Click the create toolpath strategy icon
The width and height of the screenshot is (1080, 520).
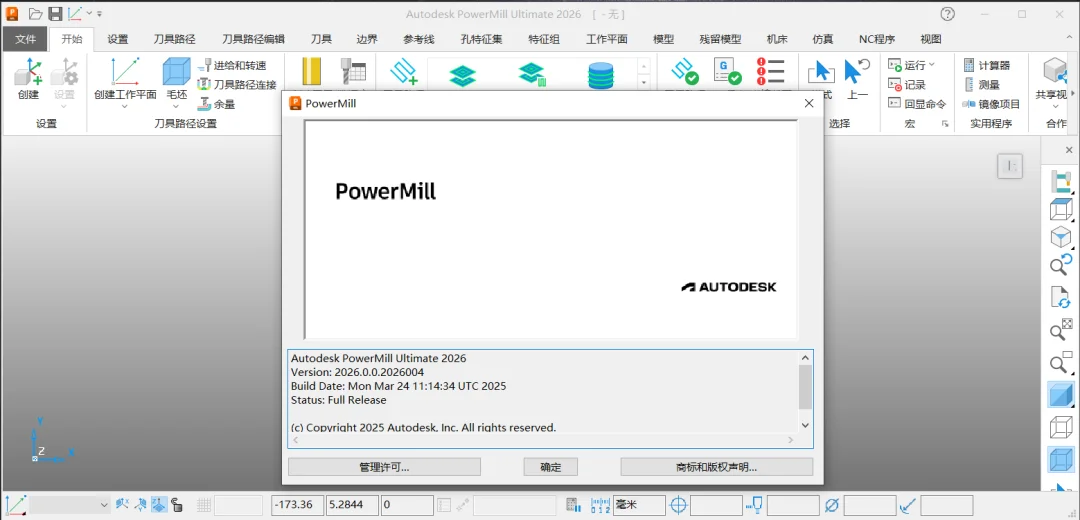[x=403, y=72]
